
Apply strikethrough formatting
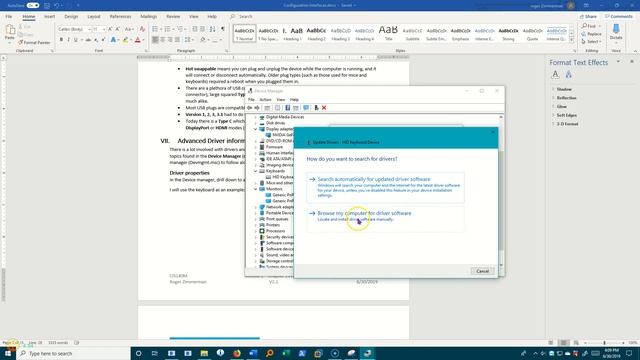(88, 40)
